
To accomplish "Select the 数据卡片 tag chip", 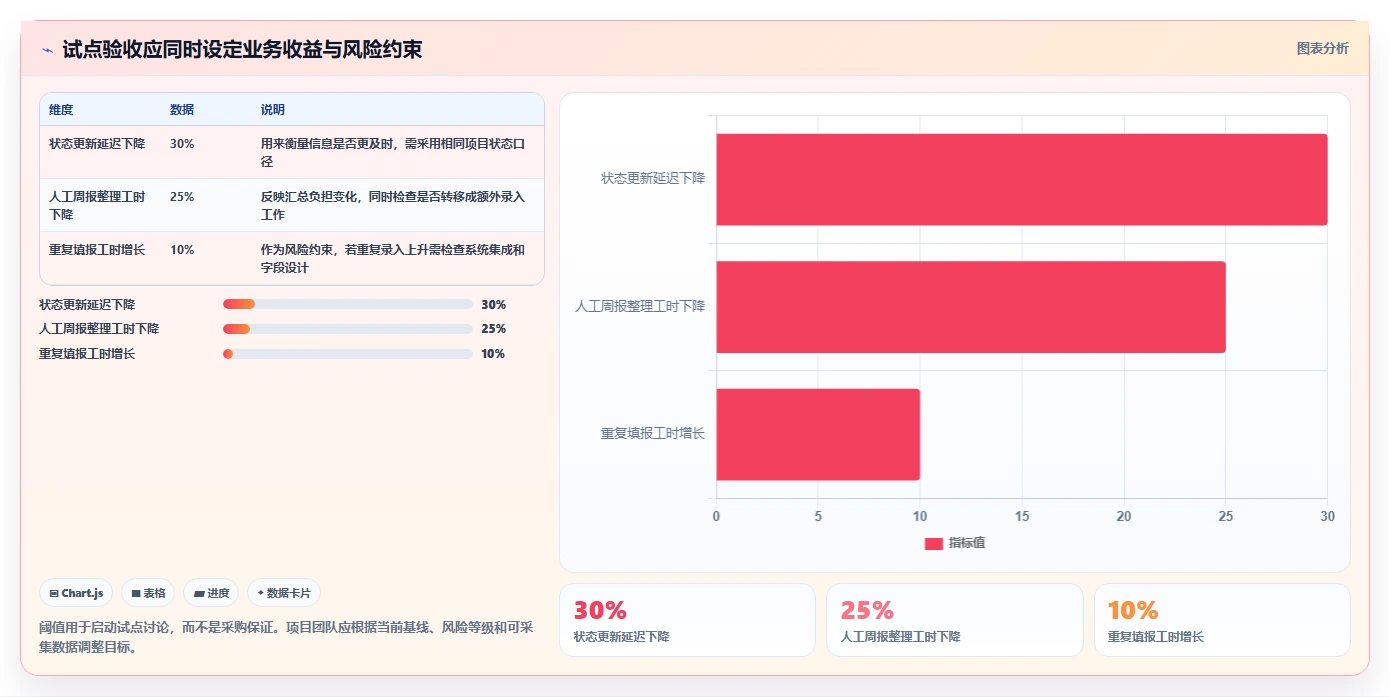I will click(x=284, y=593).
